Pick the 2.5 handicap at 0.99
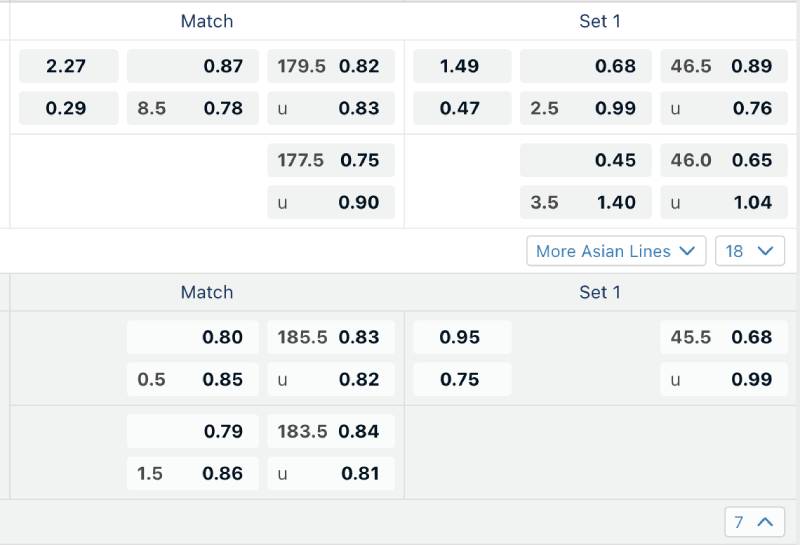The image size is (800, 545). [x=585, y=108]
